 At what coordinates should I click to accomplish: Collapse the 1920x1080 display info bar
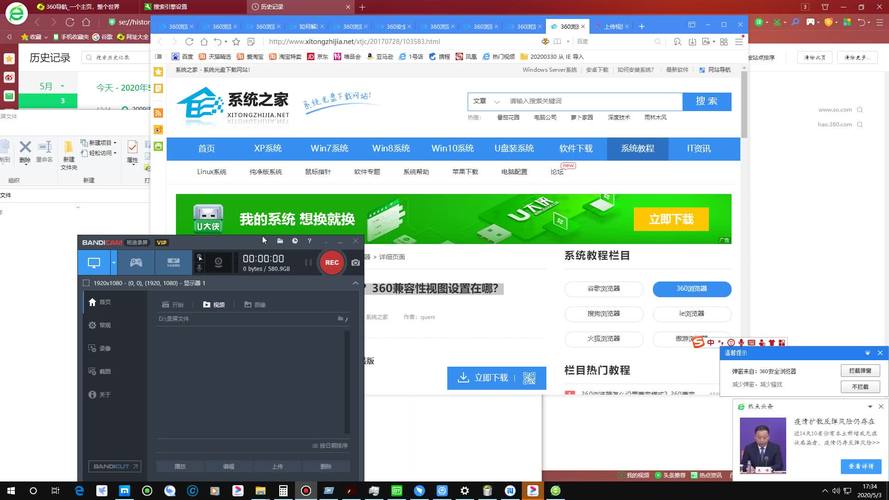(x=355, y=283)
